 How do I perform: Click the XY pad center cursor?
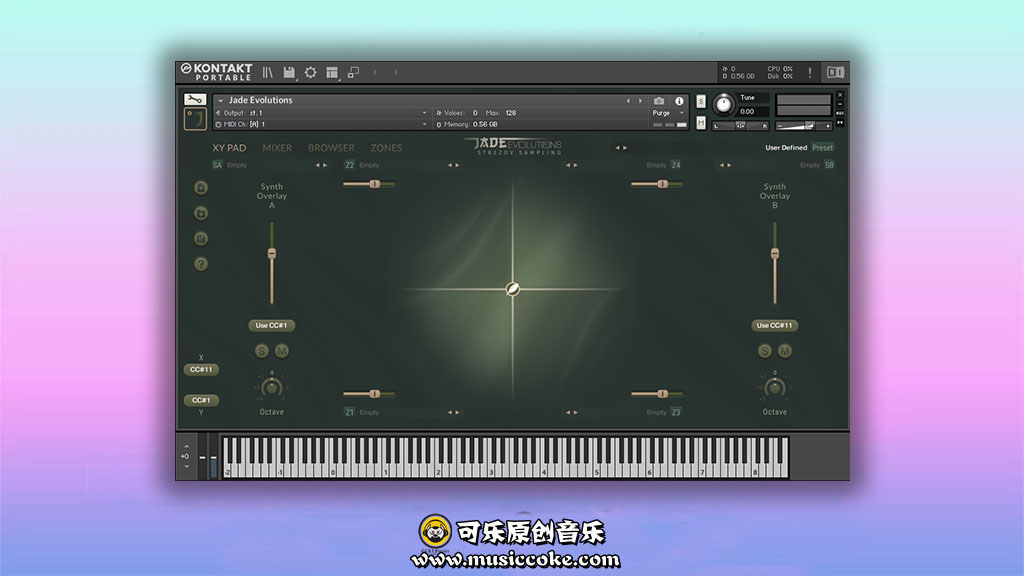click(513, 289)
